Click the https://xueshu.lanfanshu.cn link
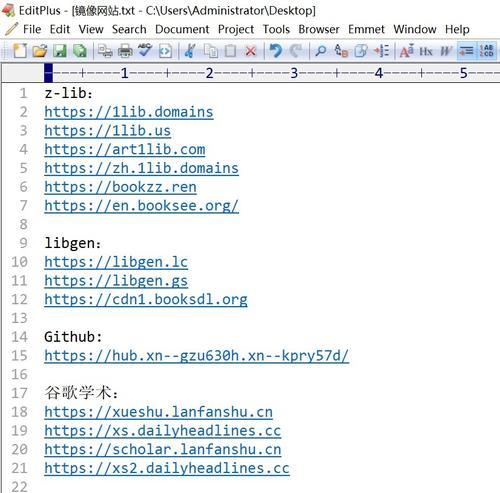 [158, 412]
